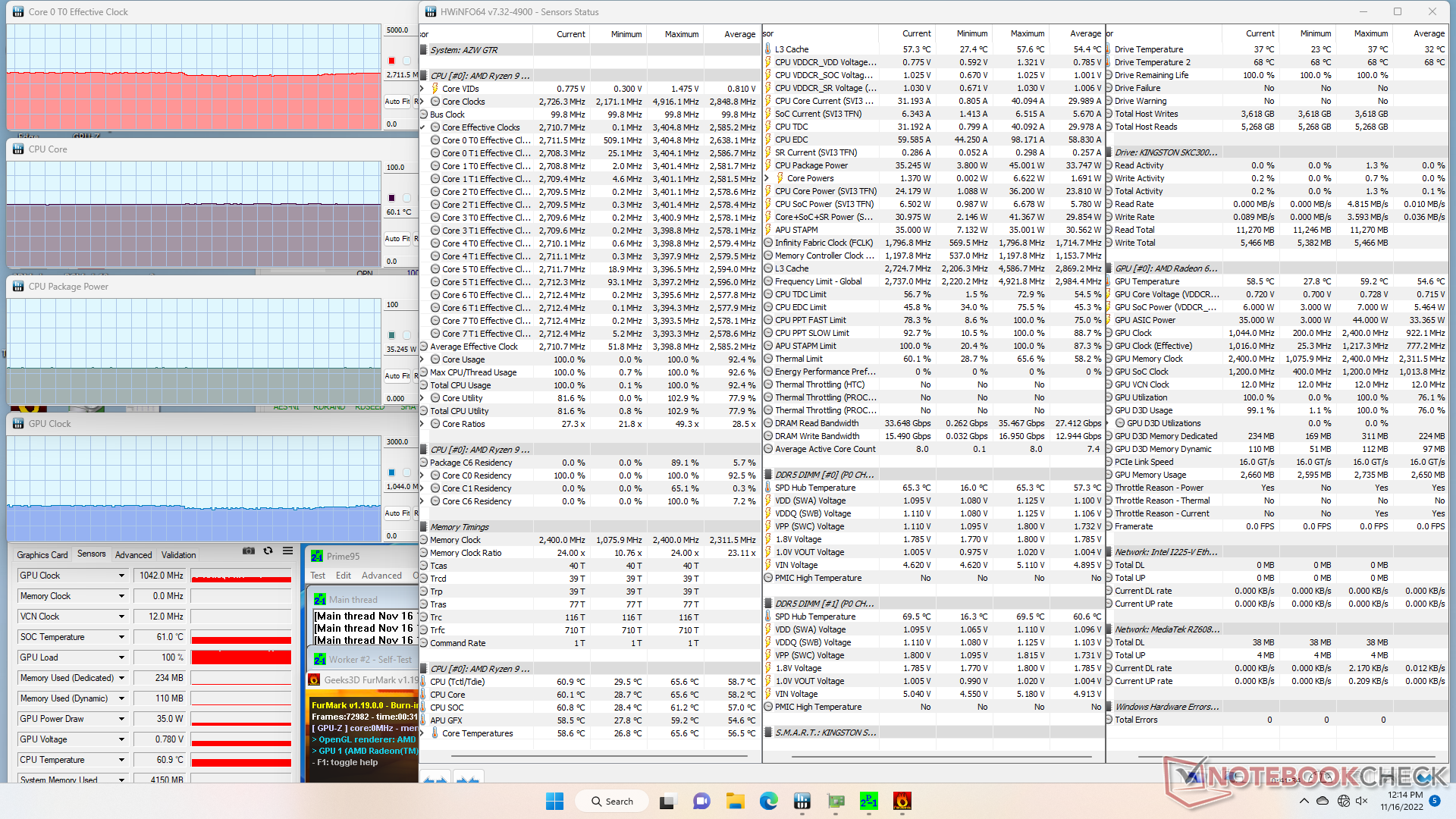Click Auto Fit in the CPU Core graph
This screenshot has width=1456, height=819.
tap(397, 238)
